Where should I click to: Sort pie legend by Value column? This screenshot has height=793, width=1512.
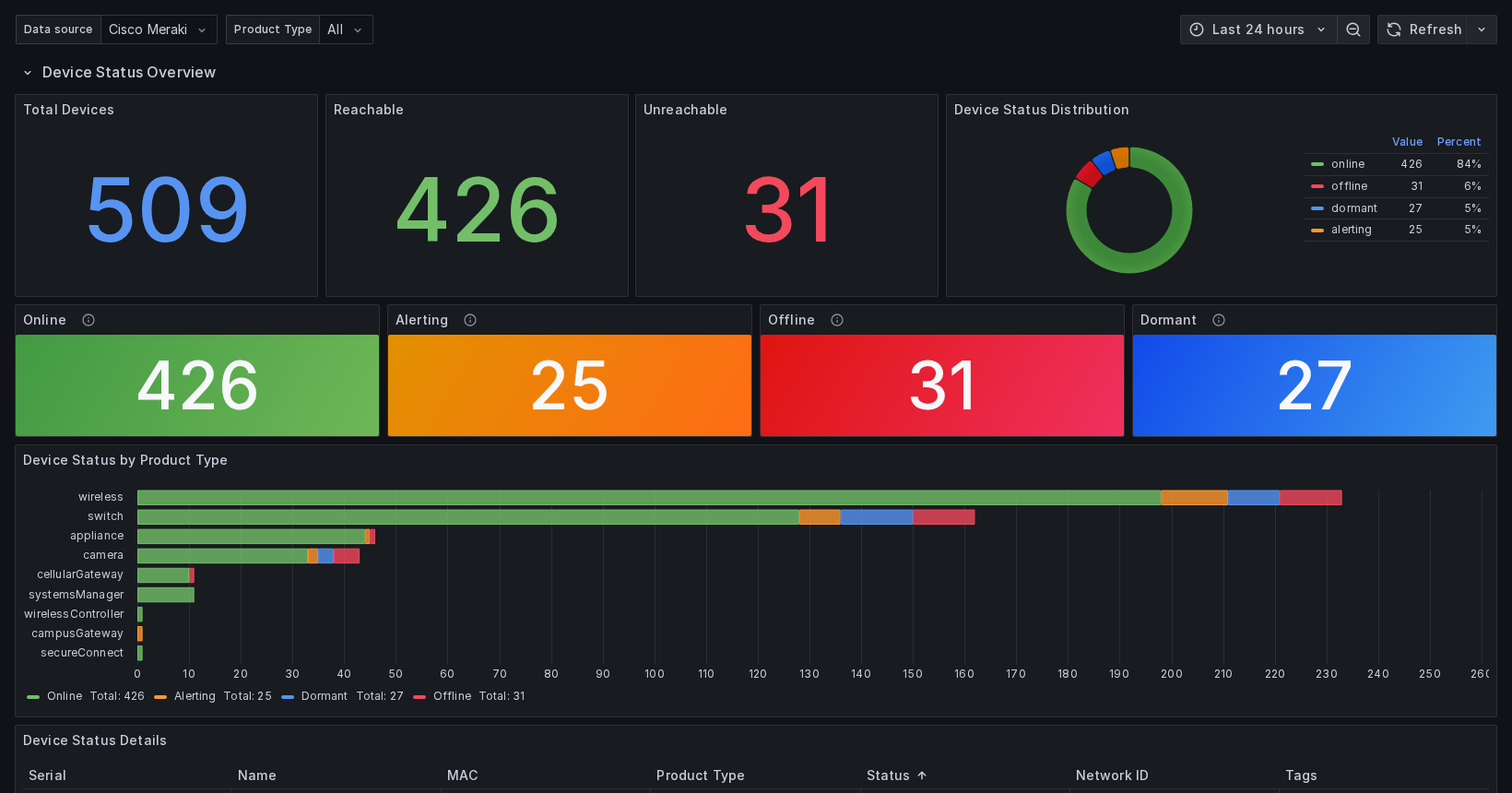[x=1407, y=142]
